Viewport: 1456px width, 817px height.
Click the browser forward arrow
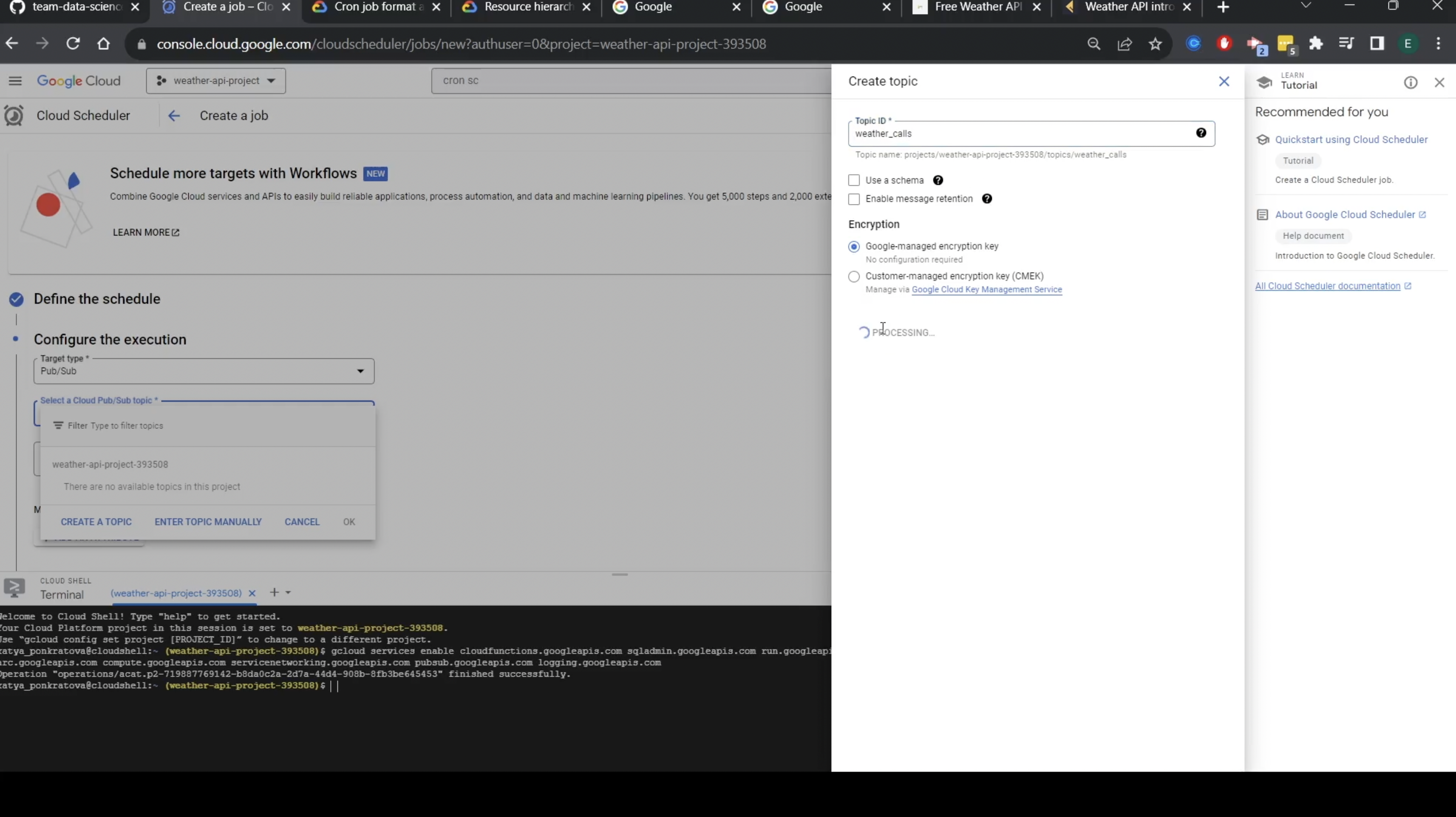coord(42,43)
